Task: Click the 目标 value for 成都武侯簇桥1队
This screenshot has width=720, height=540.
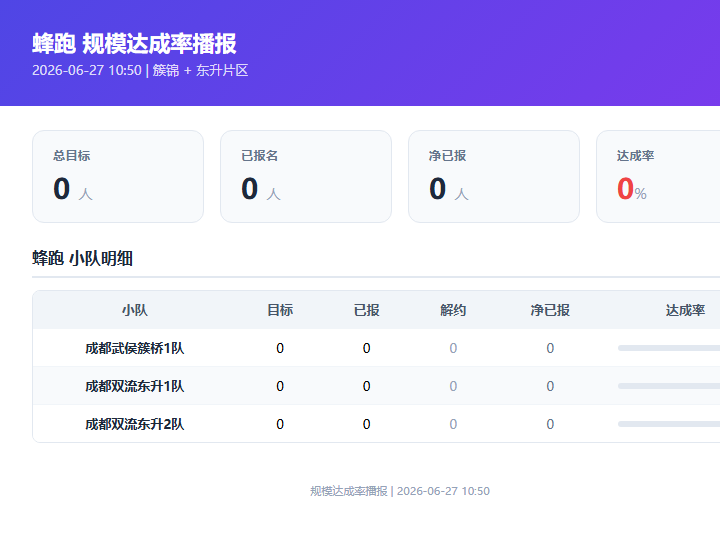Action: tap(280, 348)
